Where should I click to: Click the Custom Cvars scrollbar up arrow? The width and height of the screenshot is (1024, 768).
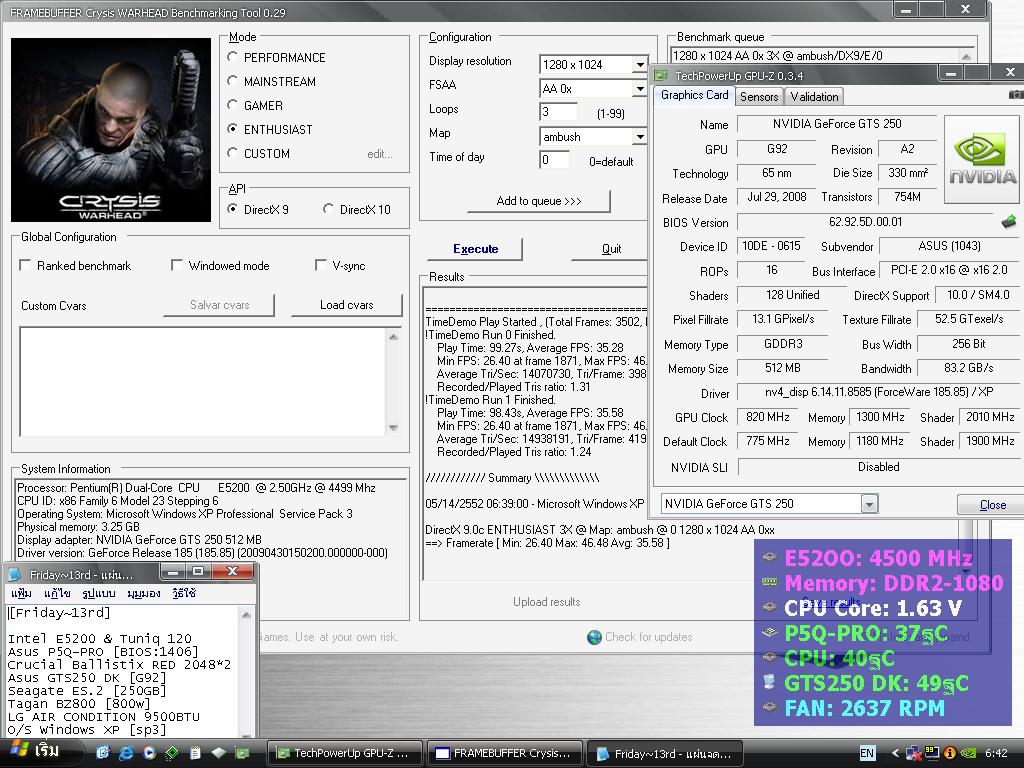click(393, 337)
